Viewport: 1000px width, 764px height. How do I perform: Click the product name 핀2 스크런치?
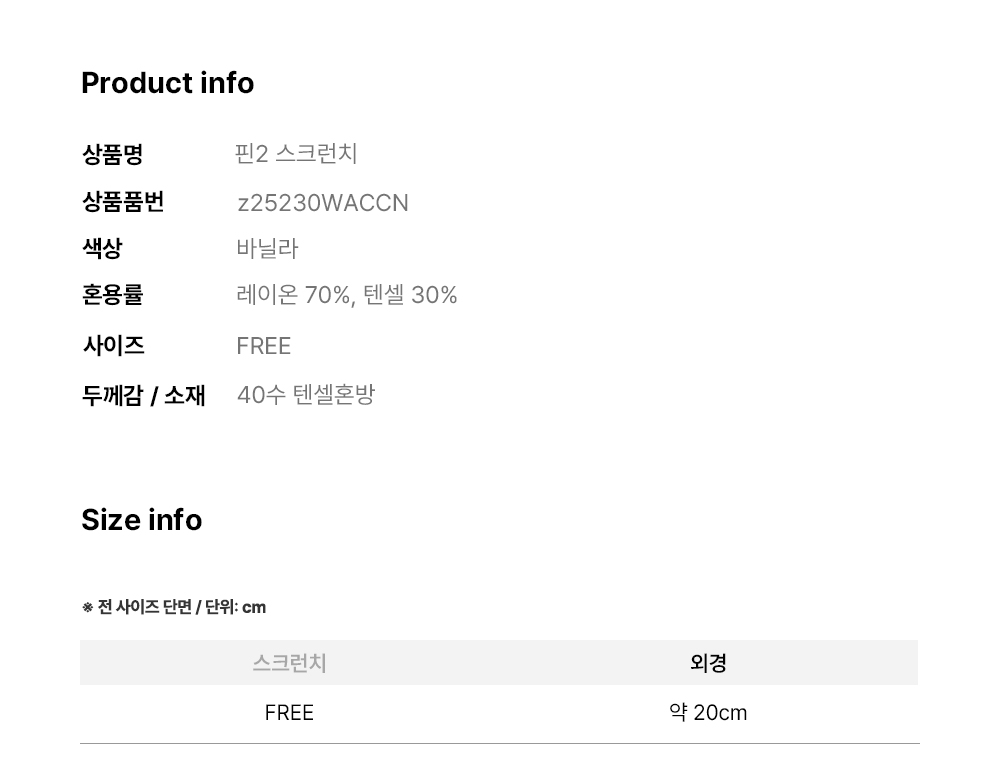pos(296,154)
